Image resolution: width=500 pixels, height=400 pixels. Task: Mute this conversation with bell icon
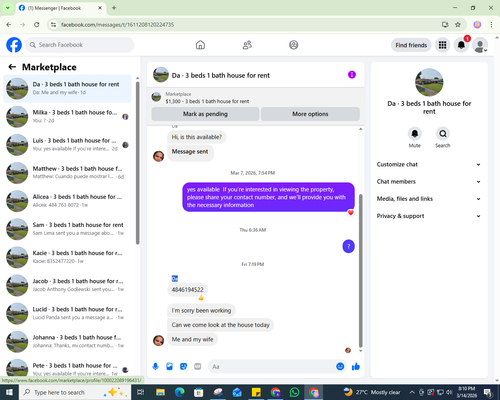[x=415, y=134]
